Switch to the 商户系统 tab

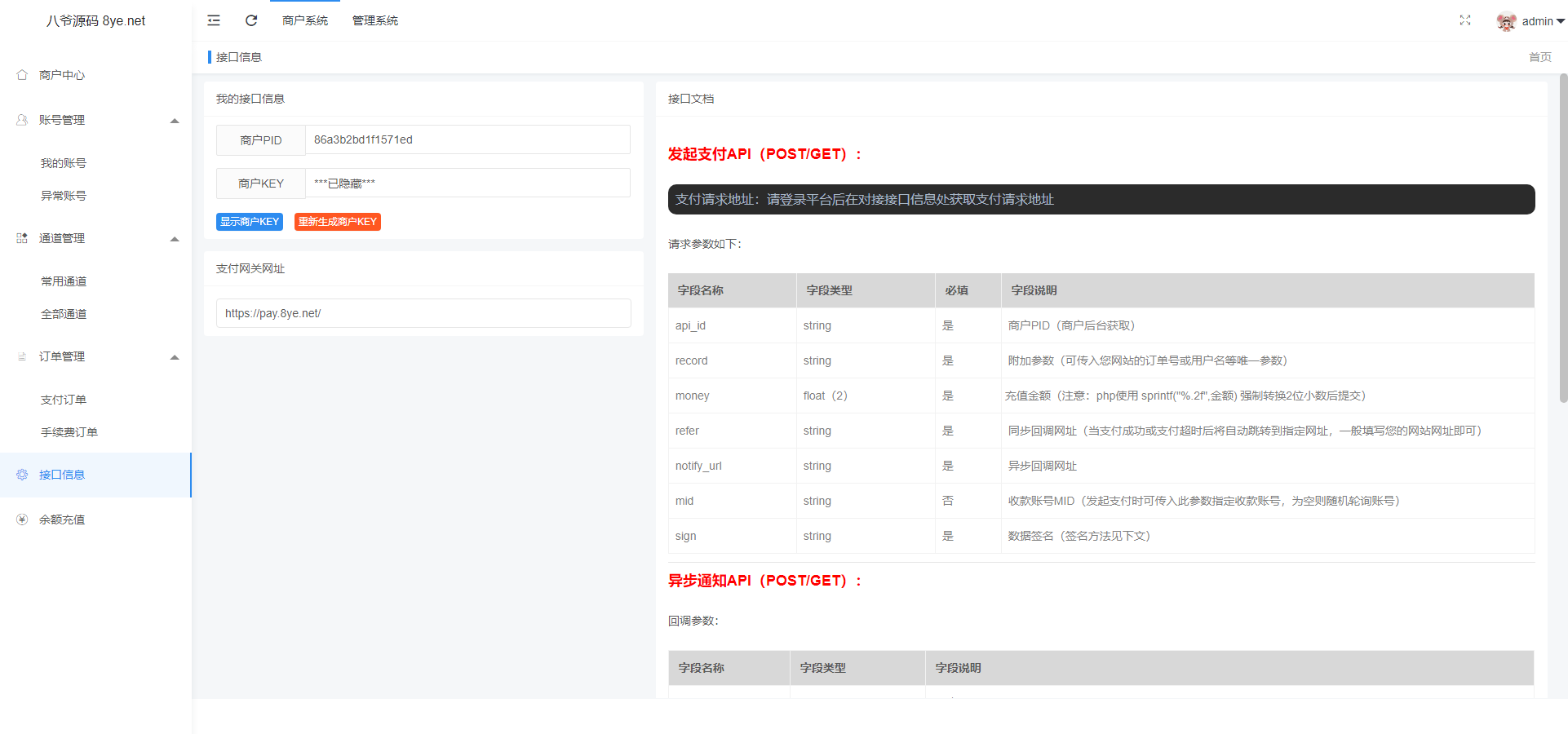304,20
